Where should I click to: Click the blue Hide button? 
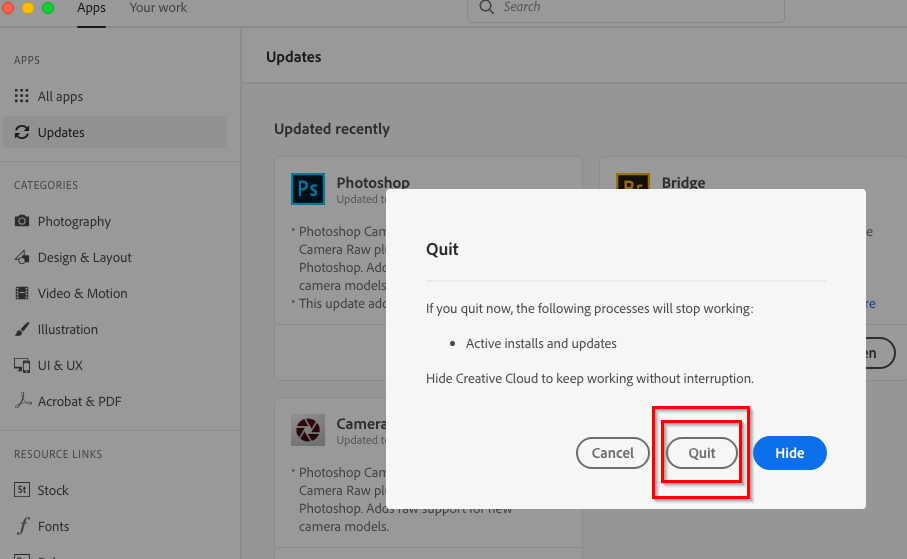789,453
